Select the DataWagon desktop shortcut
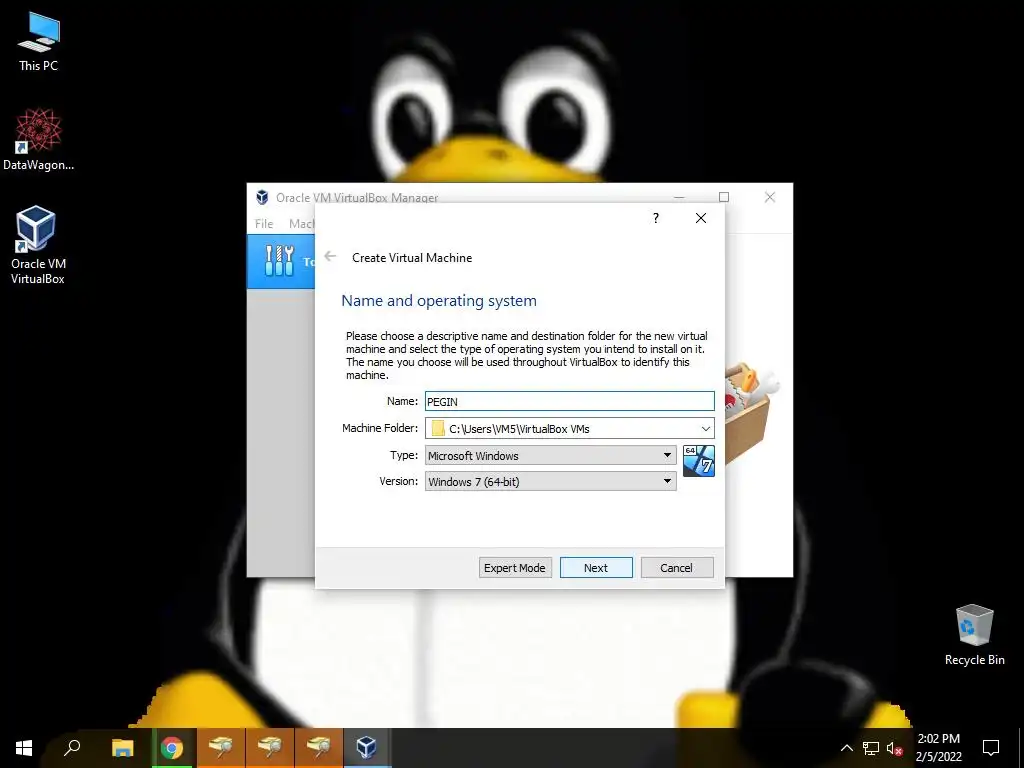The width and height of the screenshot is (1024, 768). 39,140
